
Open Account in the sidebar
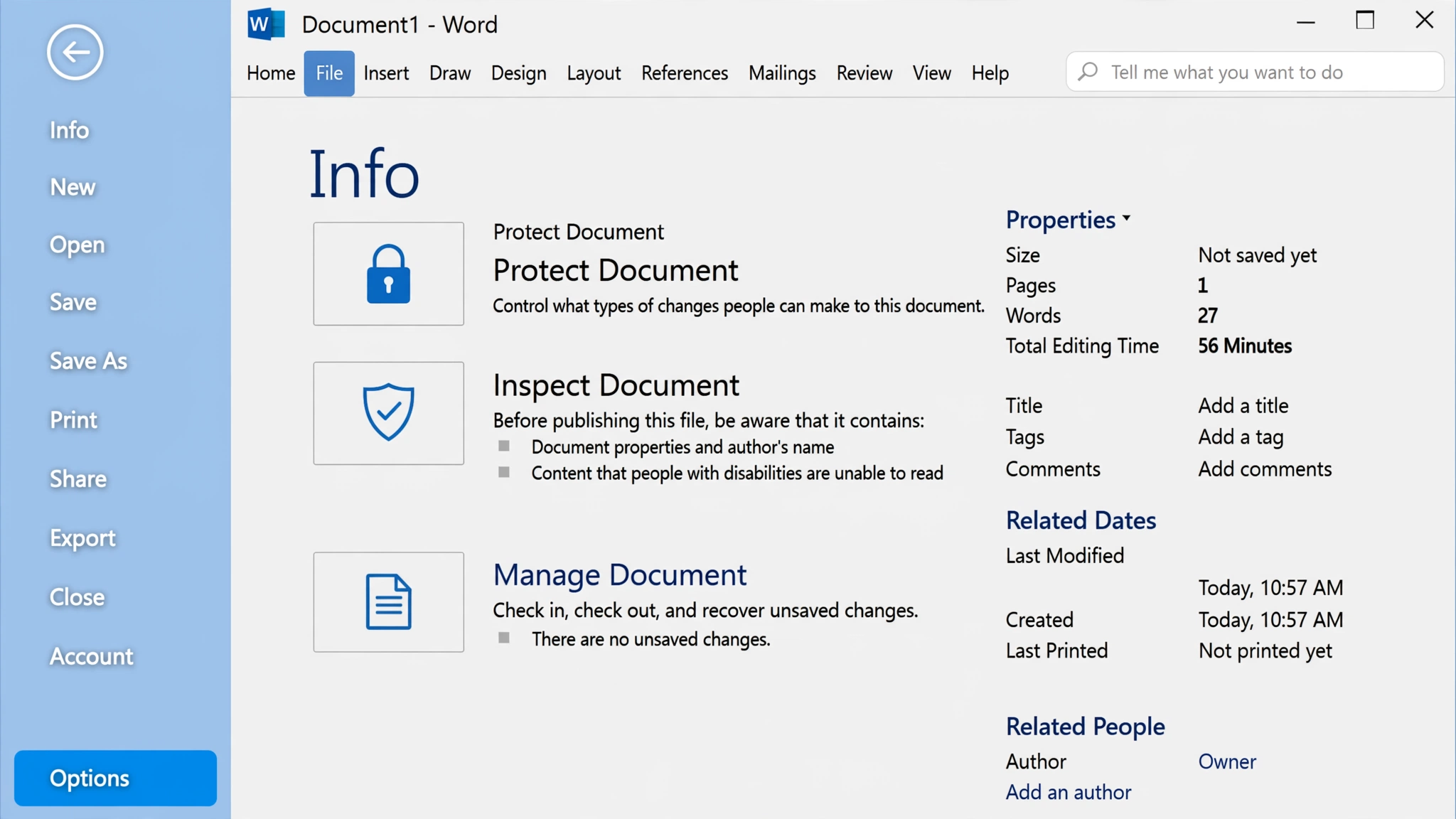91,656
